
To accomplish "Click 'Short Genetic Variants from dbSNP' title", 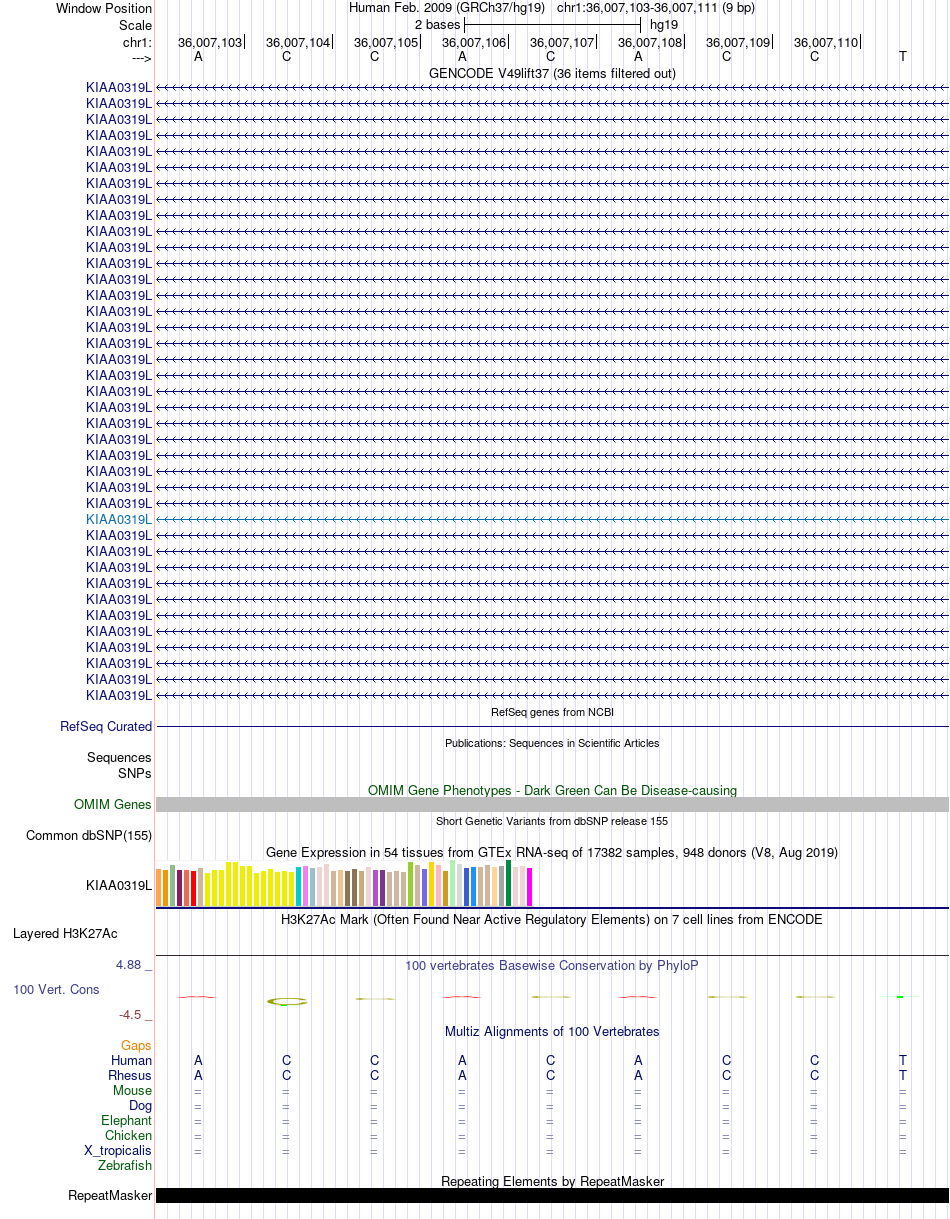I will [552, 821].
